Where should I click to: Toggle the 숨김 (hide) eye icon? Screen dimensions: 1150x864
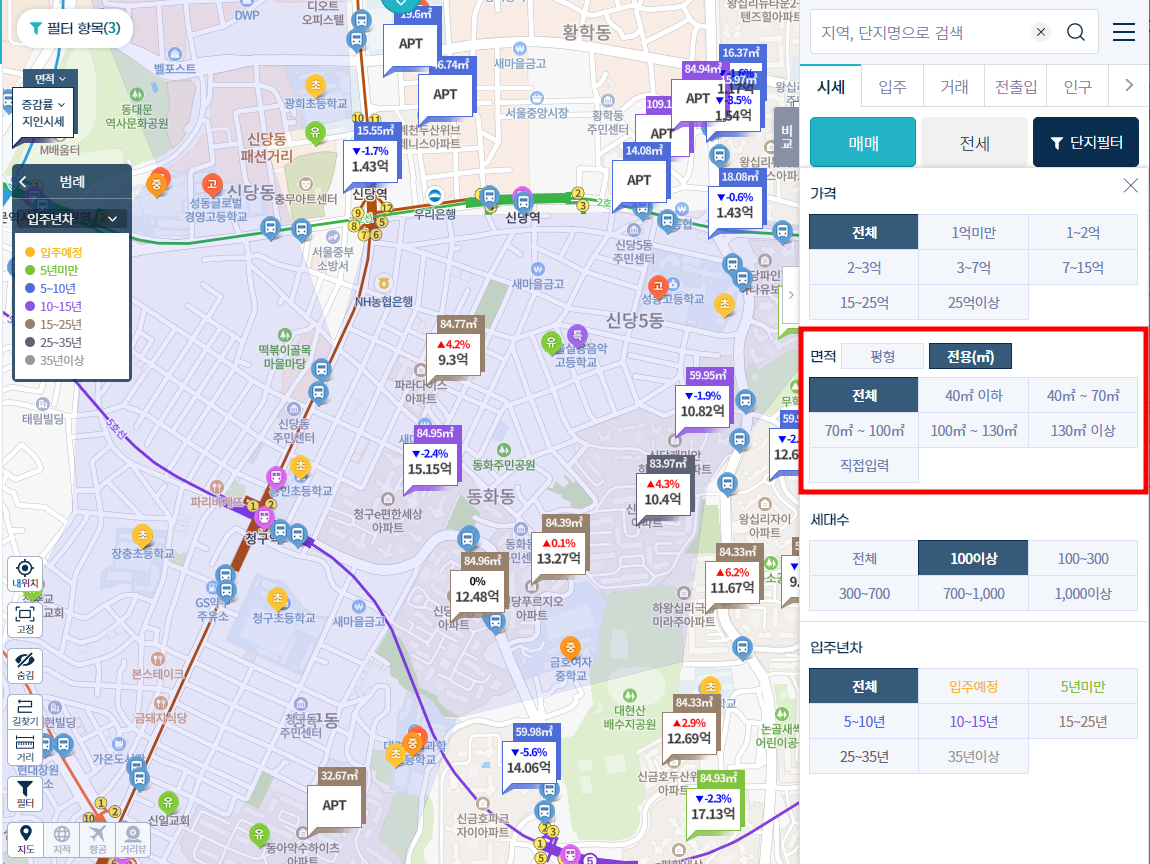pos(25,666)
